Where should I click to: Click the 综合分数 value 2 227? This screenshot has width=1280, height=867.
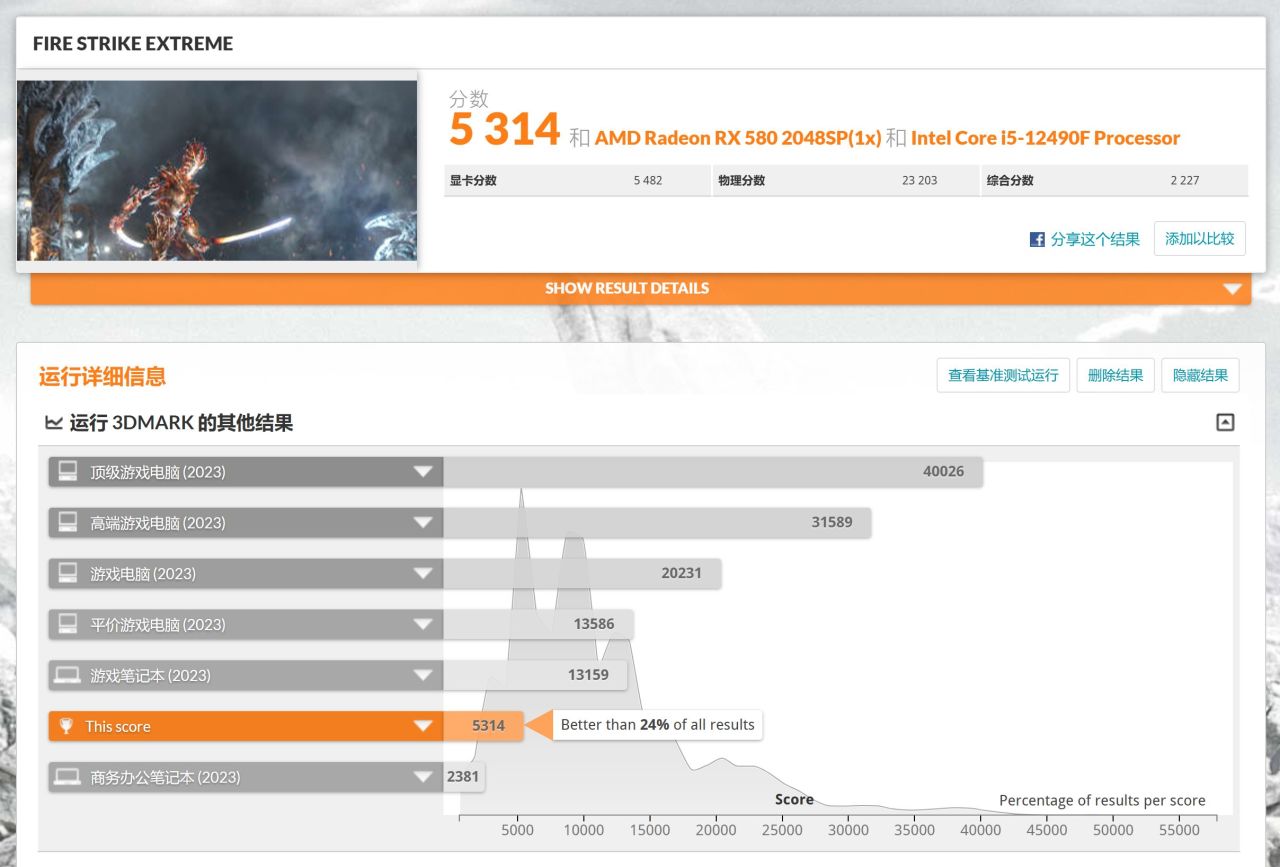(x=1184, y=181)
